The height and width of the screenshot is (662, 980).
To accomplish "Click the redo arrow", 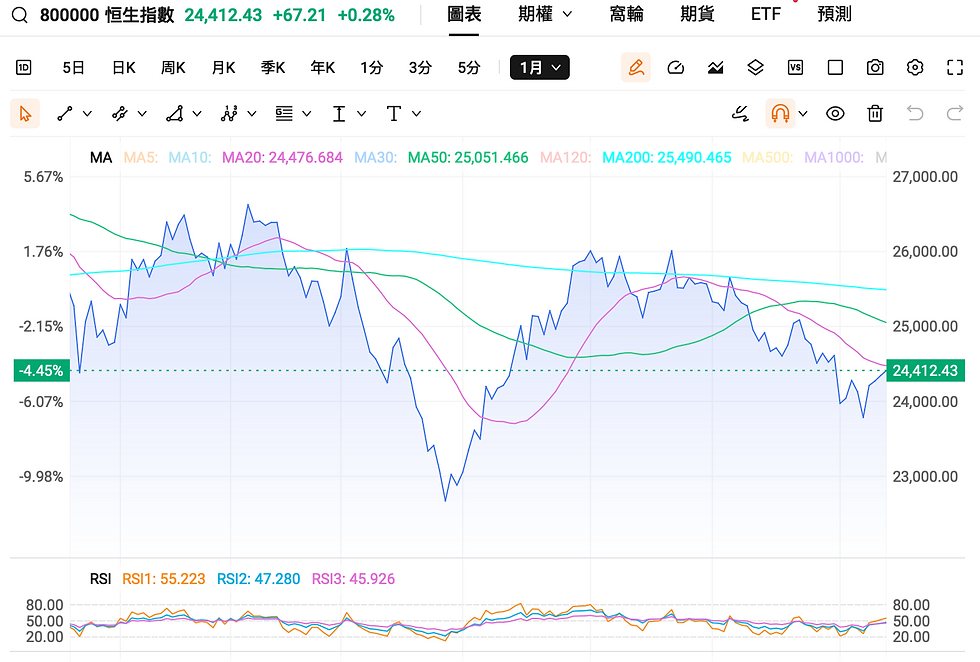I will coord(955,114).
